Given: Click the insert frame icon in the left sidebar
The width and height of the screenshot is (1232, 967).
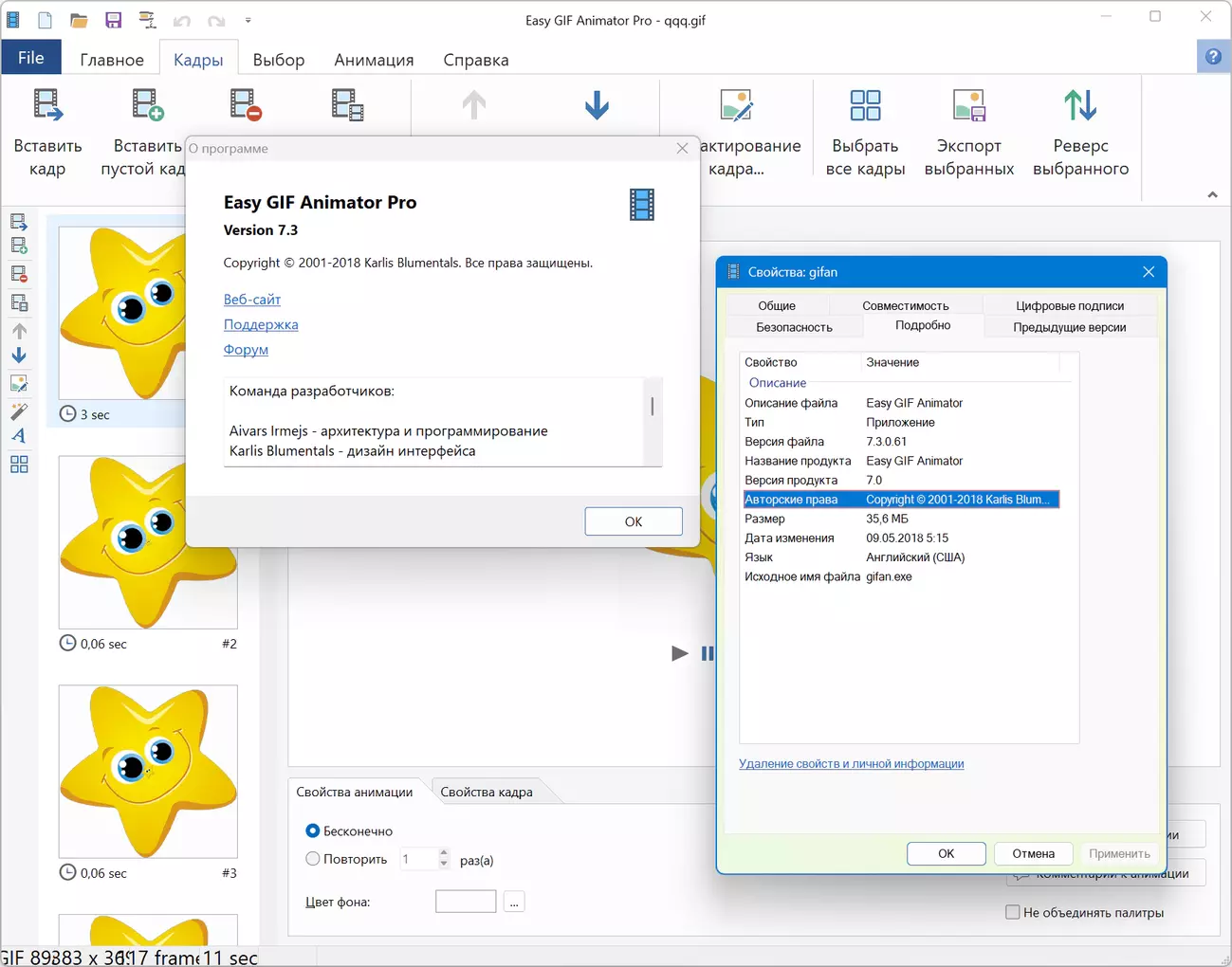Looking at the screenshot, I should click(x=19, y=222).
